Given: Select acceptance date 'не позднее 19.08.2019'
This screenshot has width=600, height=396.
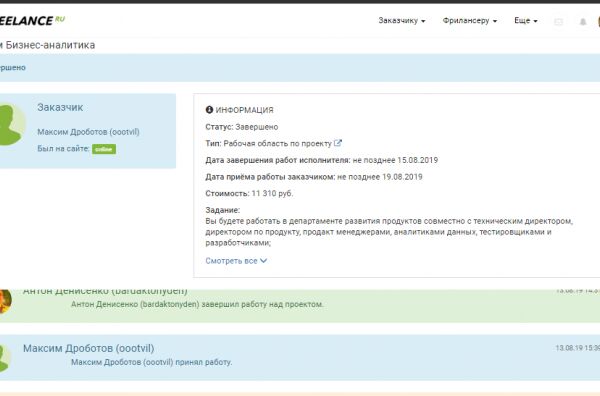Looking at the screenshot, I should coord(380,177).
